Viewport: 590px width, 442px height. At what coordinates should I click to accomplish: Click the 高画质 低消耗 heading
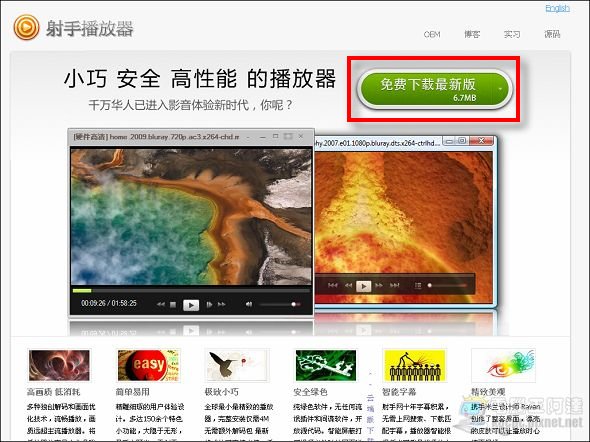(53, 392)
